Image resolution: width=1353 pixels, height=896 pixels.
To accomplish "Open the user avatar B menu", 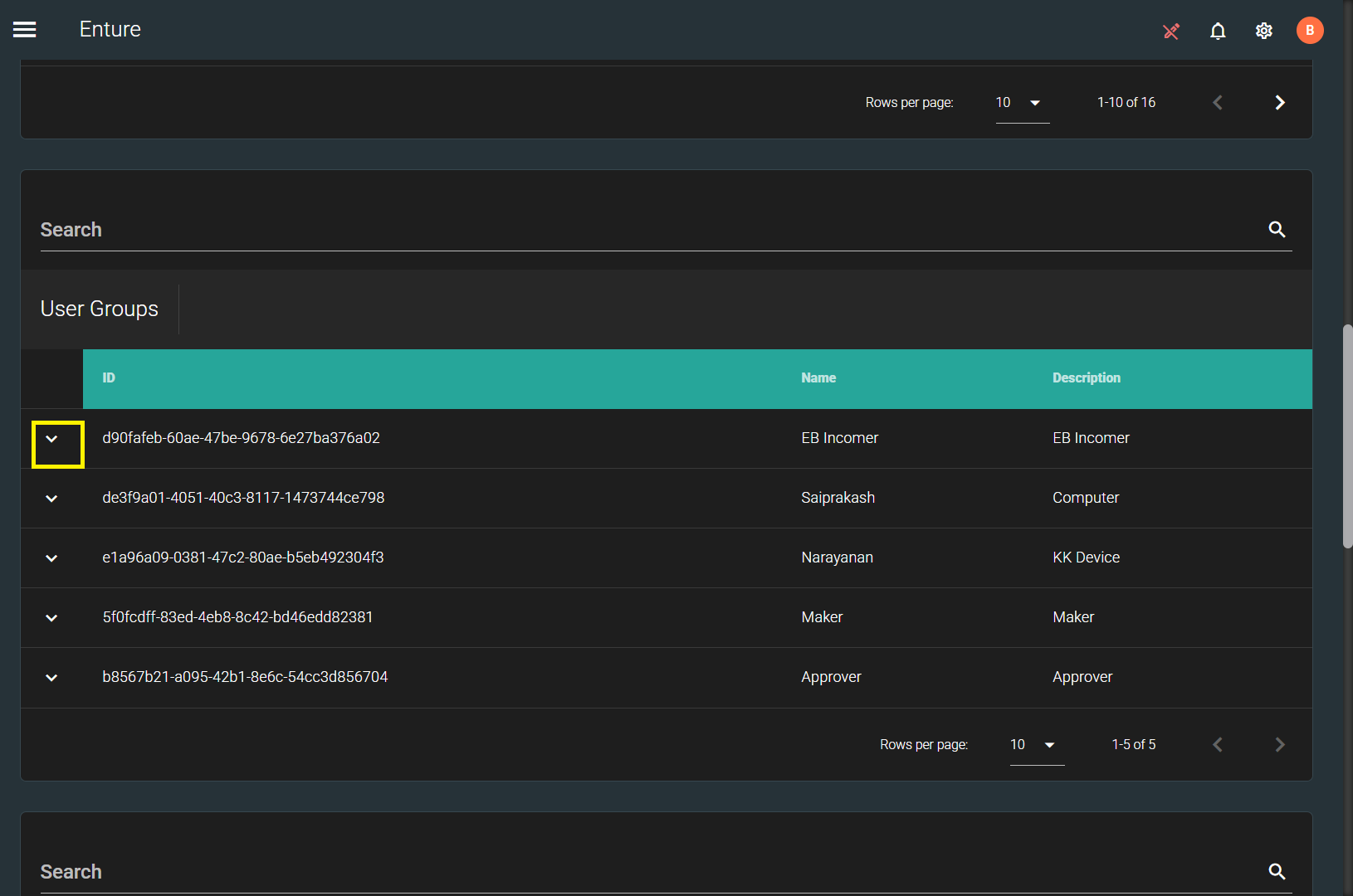I will [1309, 31].
